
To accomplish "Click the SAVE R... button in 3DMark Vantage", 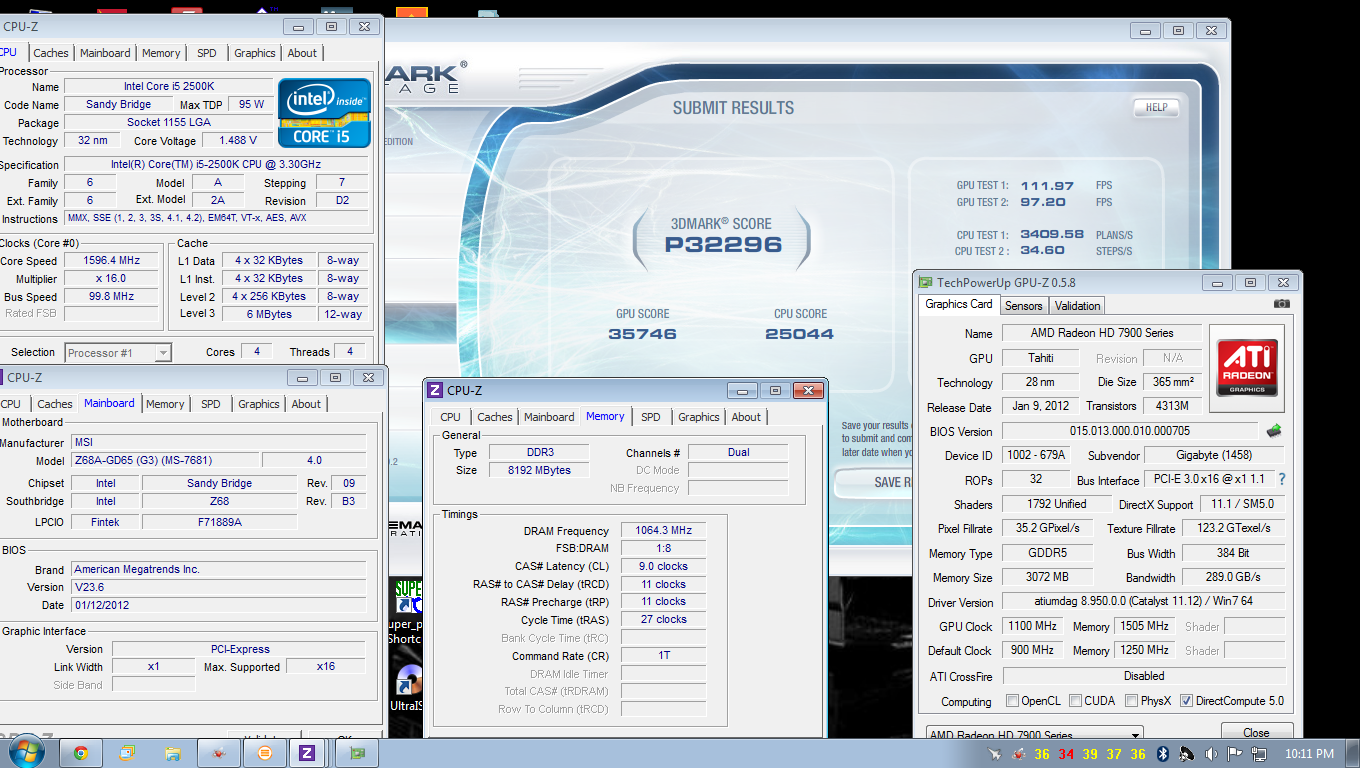I will [872, 482].
